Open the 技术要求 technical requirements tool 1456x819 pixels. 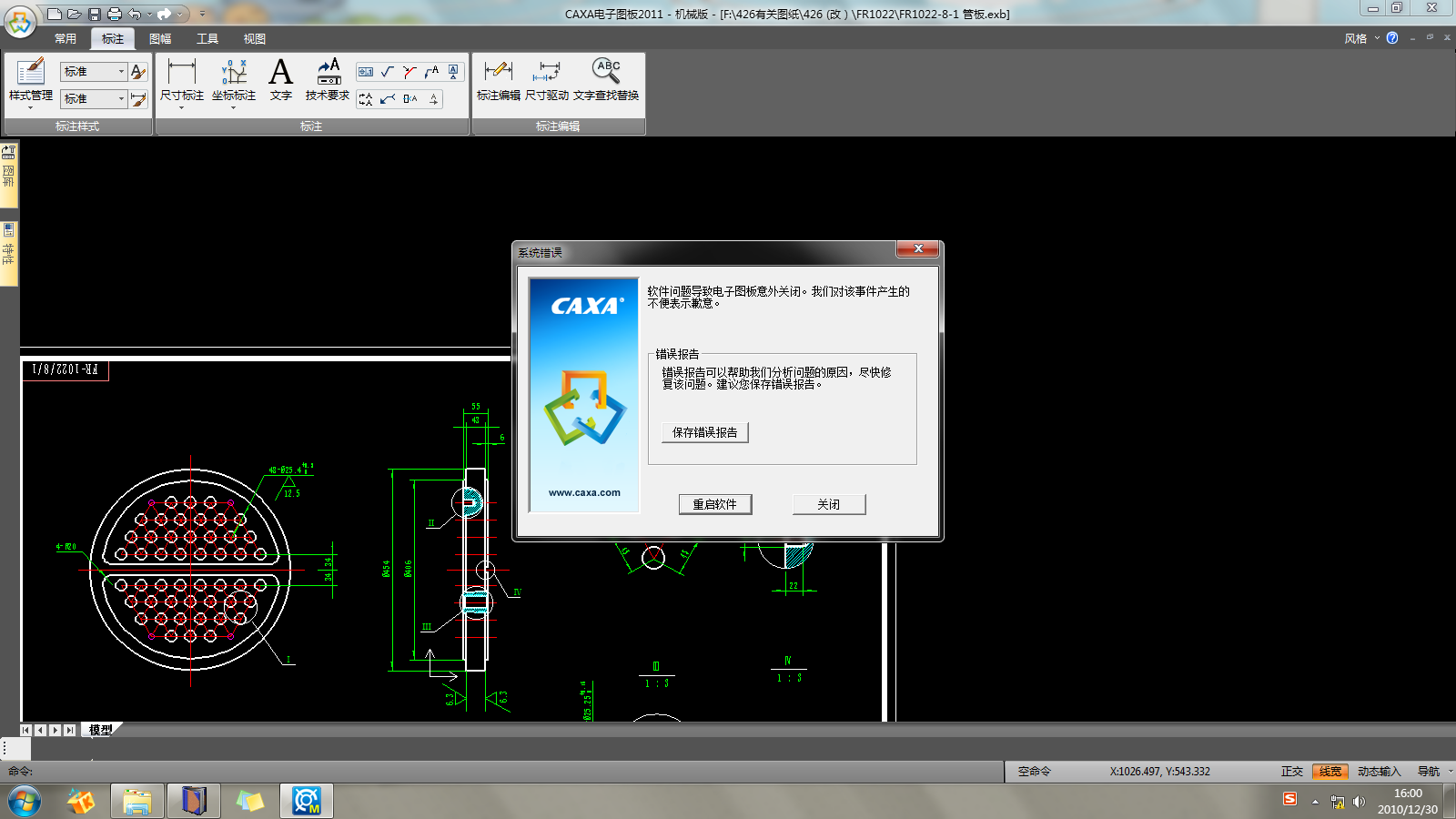(x=328, y=80)
